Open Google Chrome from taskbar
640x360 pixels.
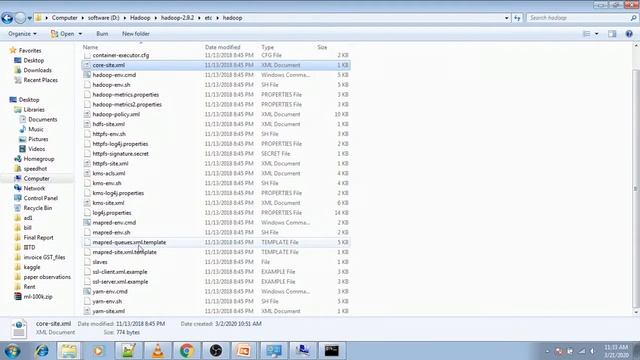187,351
